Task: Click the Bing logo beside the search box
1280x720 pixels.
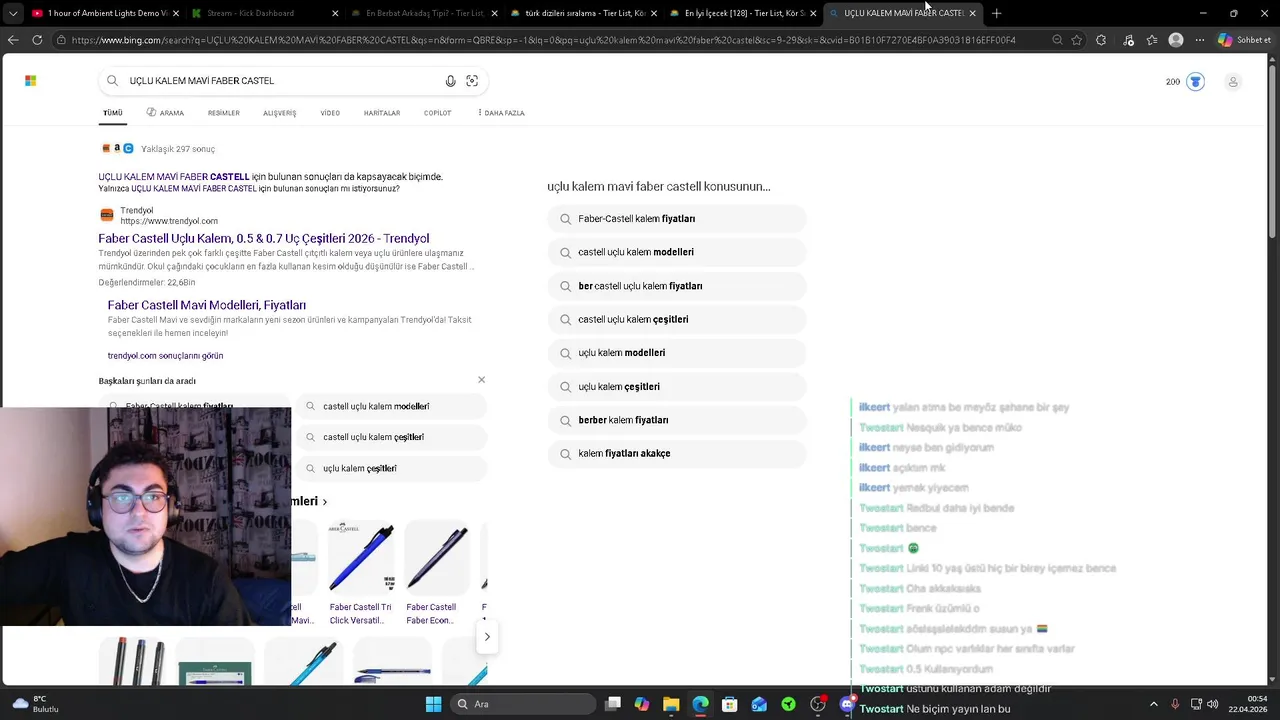Action: pos(31,81)
